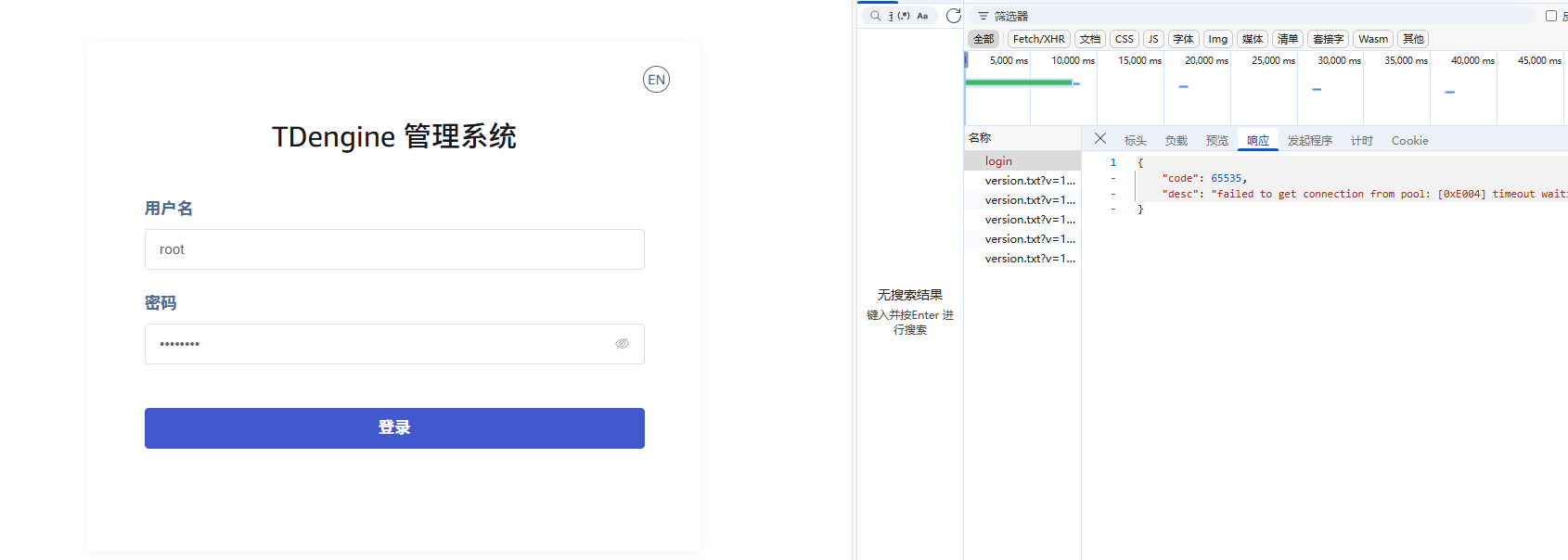Select the Wasm request filter
This screenshot has width=1568, height=560.
coord(1372,39)
